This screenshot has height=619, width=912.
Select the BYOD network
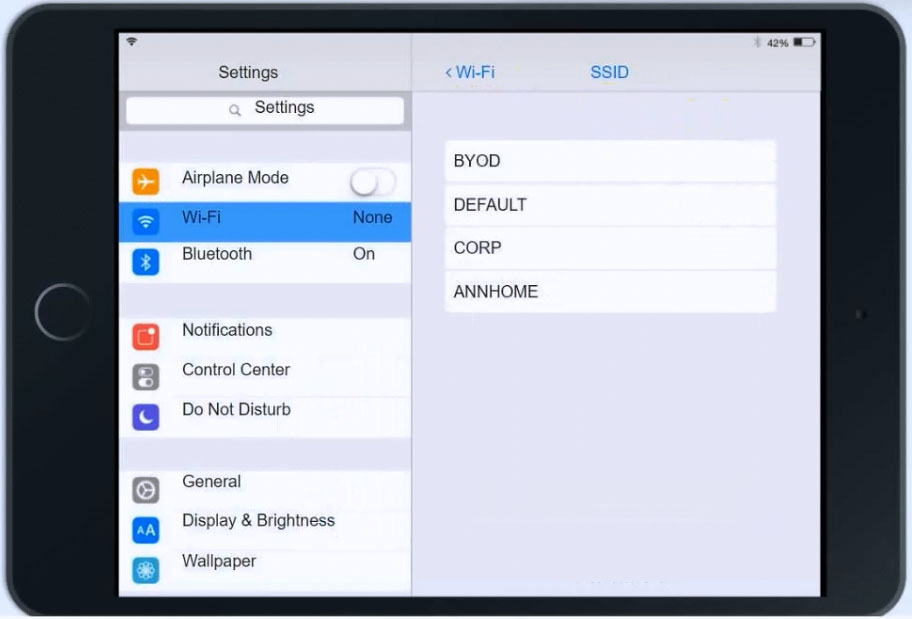coord(609,161)
